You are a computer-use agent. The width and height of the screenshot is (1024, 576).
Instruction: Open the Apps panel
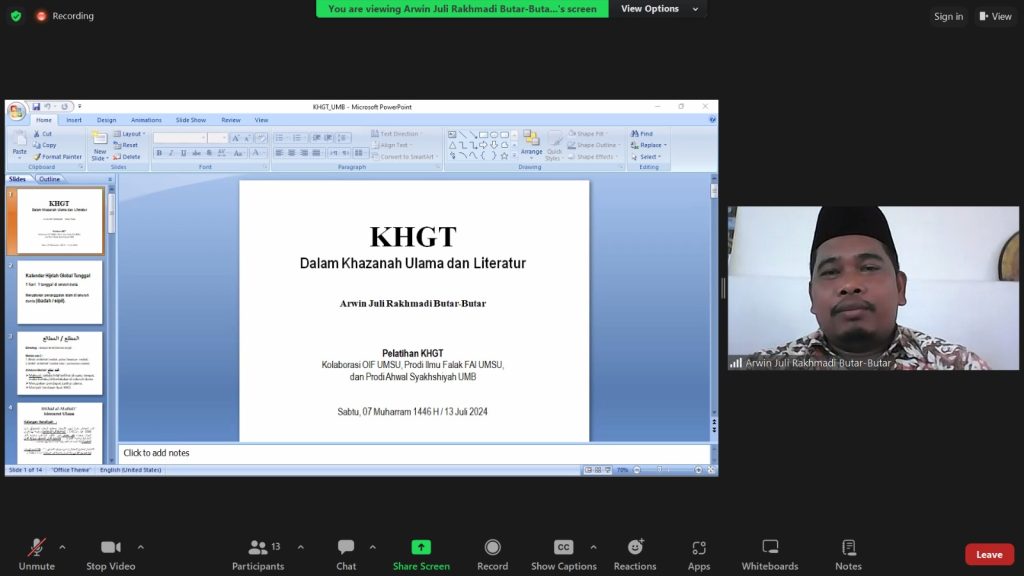click(x=699, y=548)
